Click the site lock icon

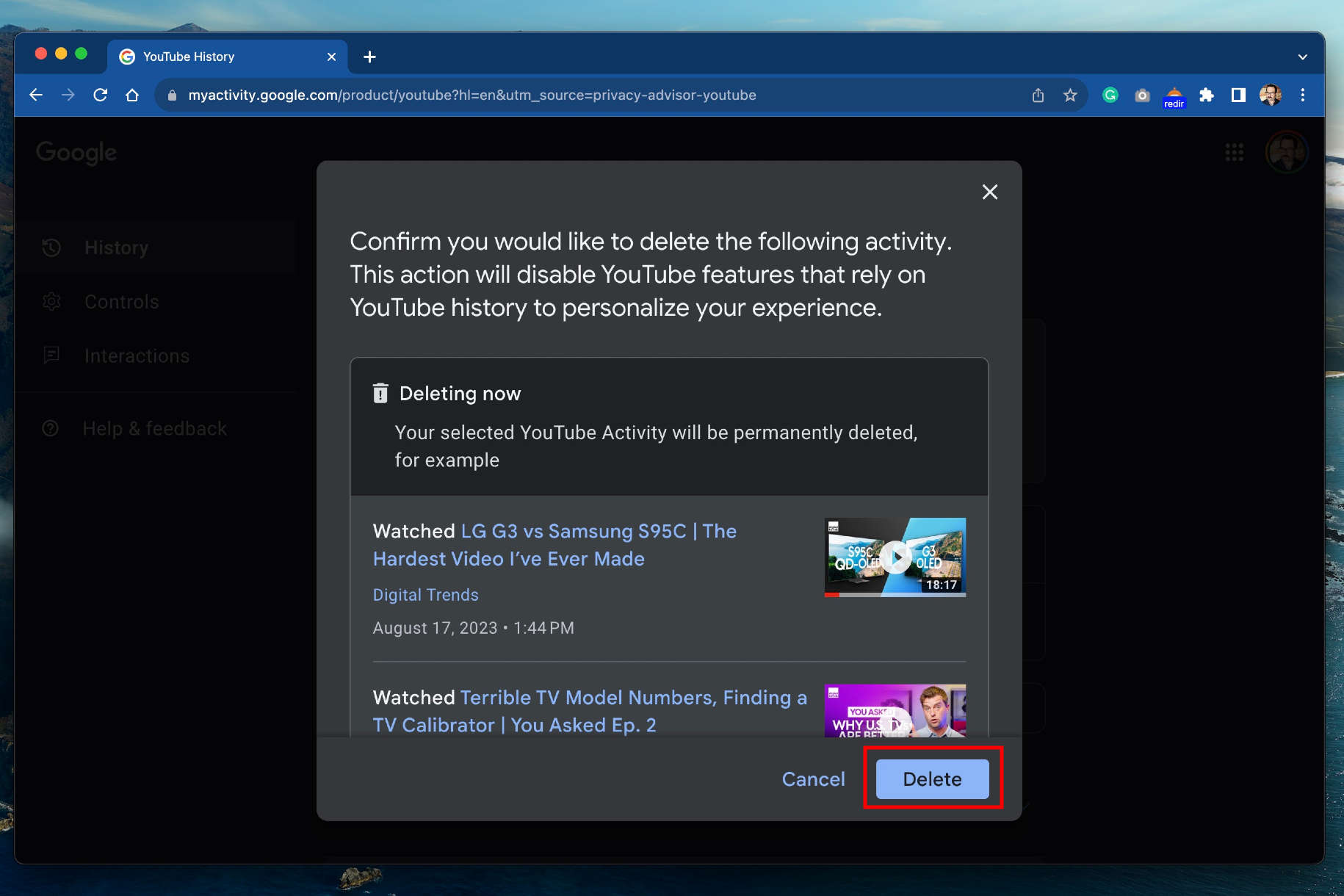(x=172, y=95)
